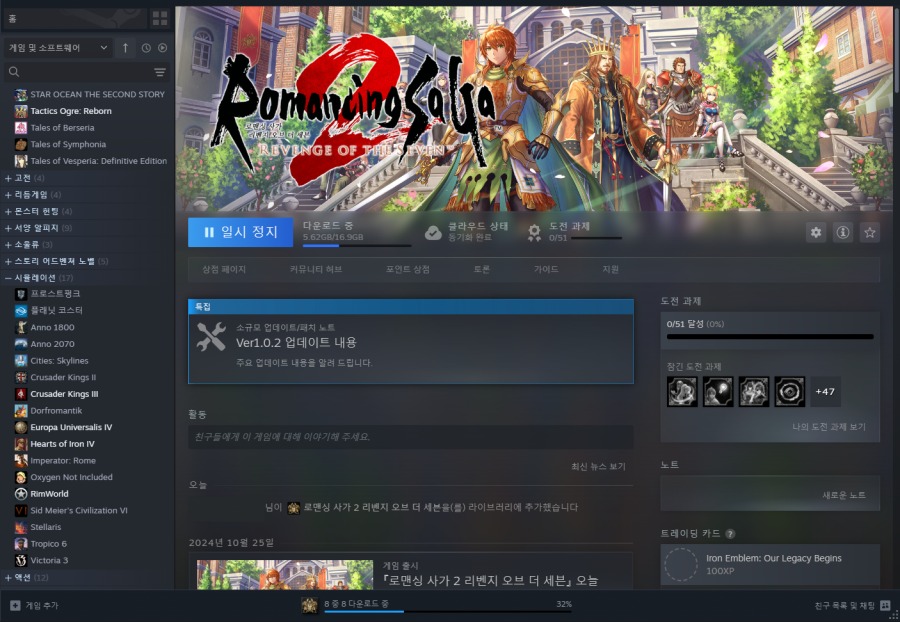Click the recent activity clock icon
The width and height of the screenshot is (900, 622).
click(146, 48)
